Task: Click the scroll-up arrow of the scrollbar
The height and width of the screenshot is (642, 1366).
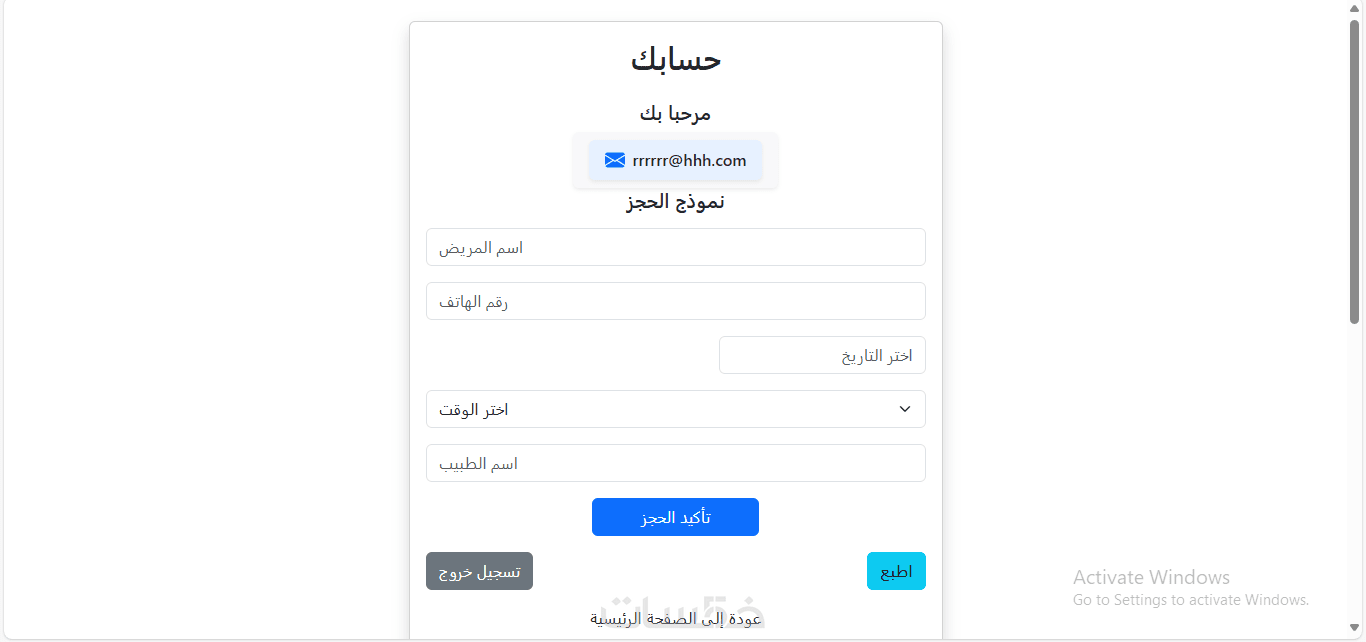Action: tap(1355, 8)
